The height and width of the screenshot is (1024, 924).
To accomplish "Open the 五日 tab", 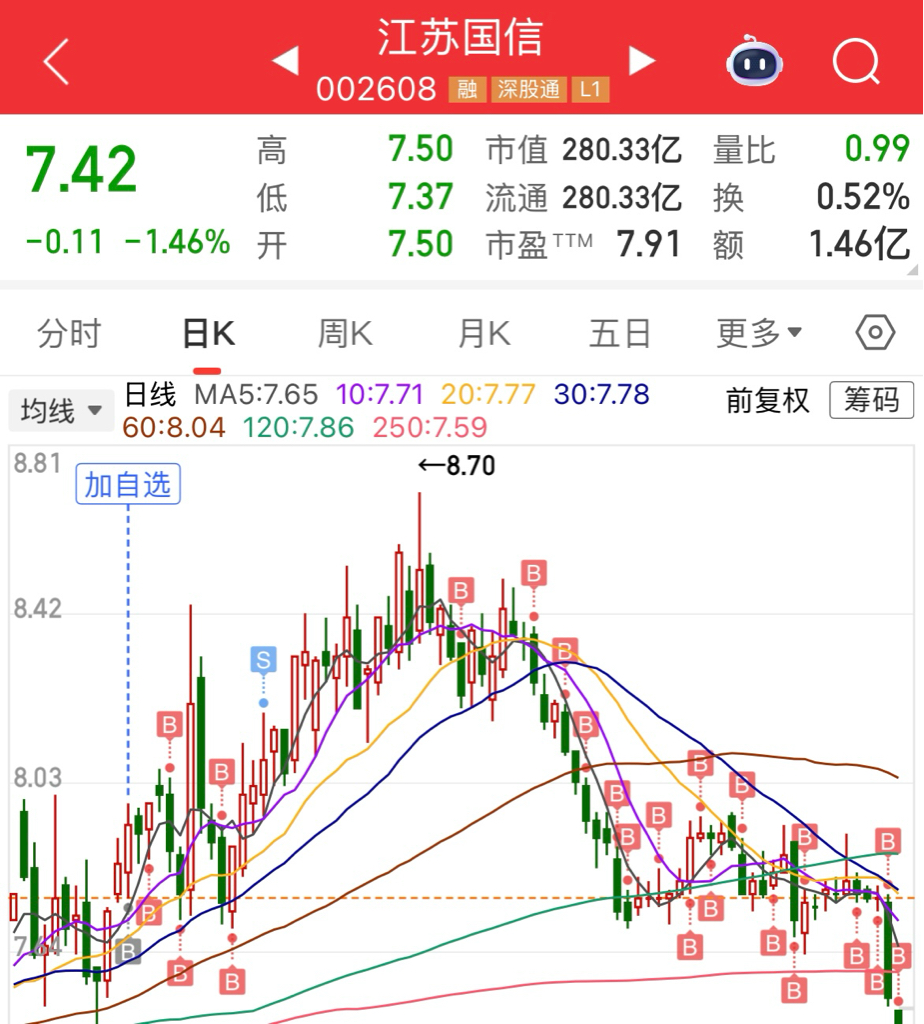I will 620,334.
